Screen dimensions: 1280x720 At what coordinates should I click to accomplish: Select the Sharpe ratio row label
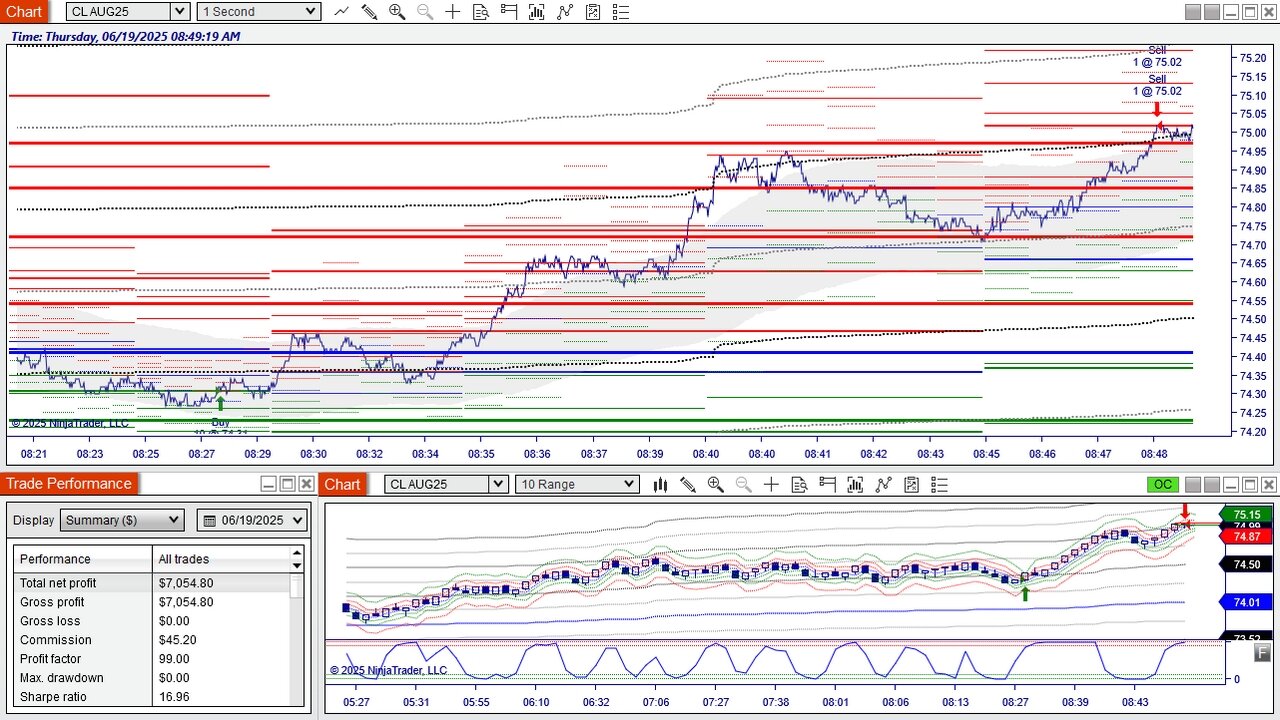click(54, 697)
